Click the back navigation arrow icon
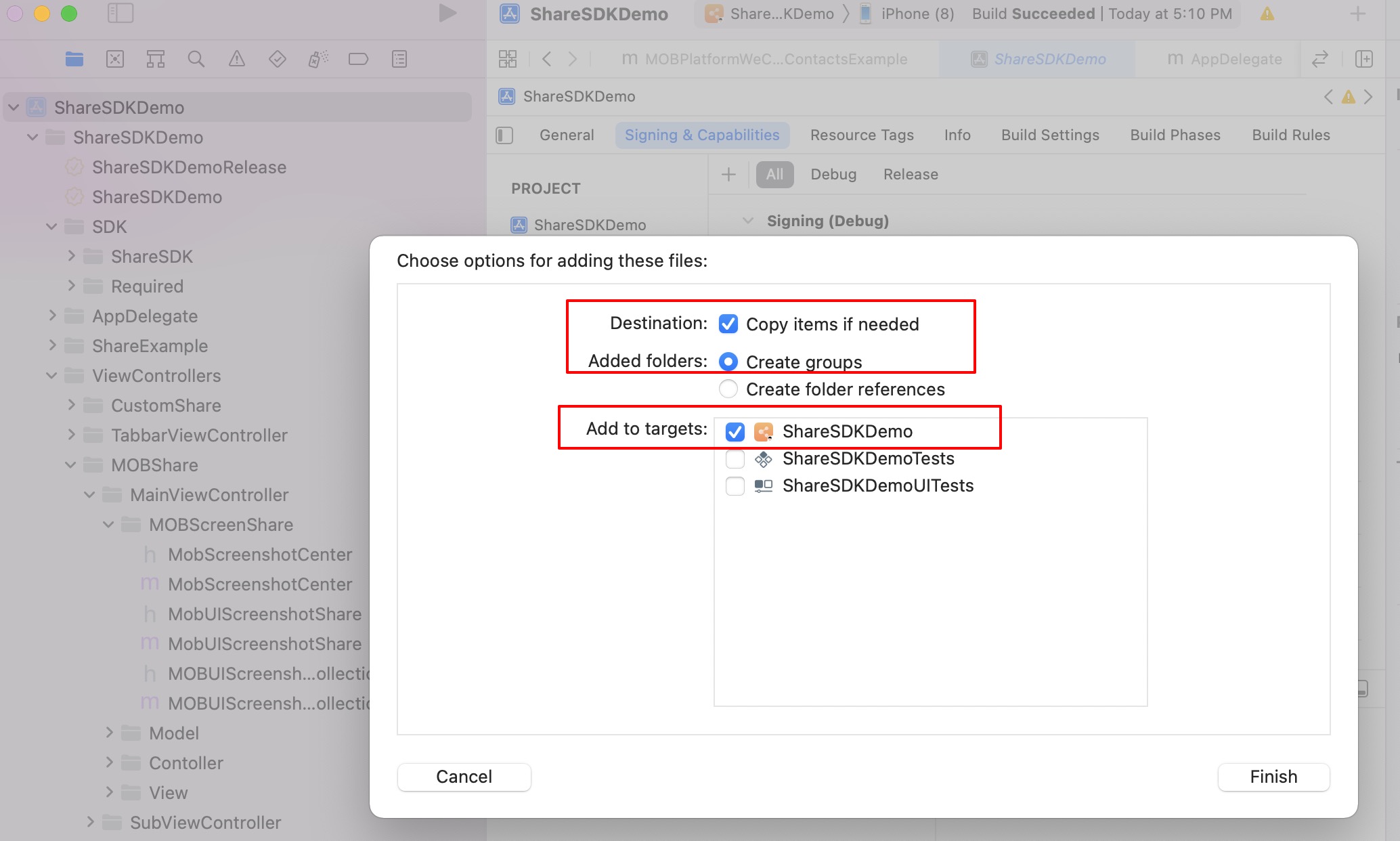Image resolution: width=1400 pixels, height=841 pixels. tap(547, 59)
